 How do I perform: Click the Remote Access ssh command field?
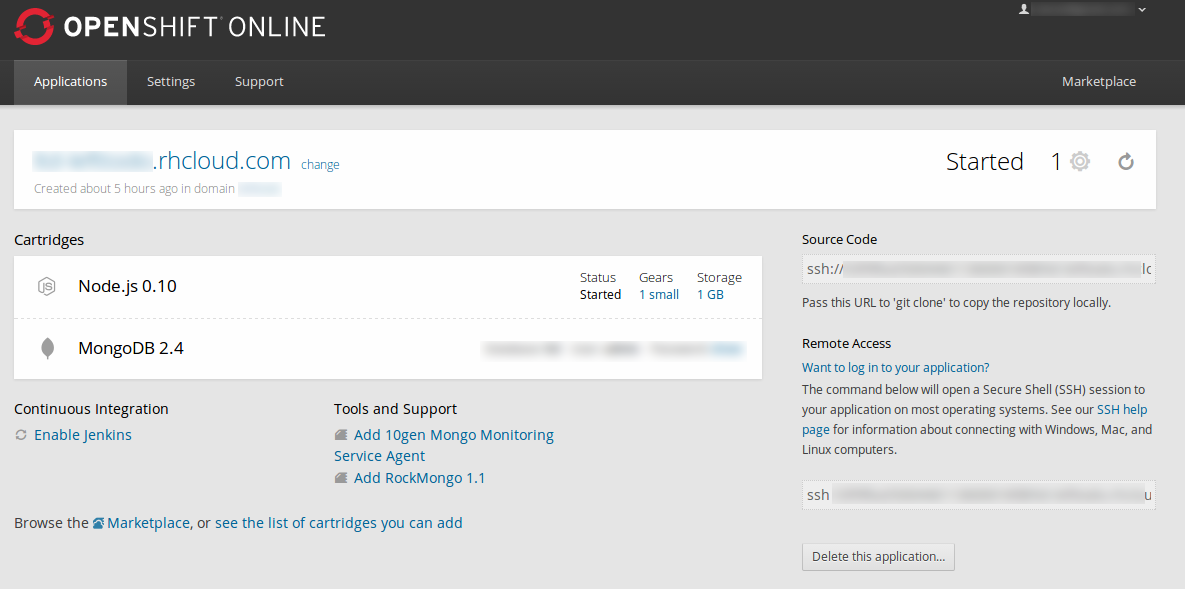(x=979, y=495)
